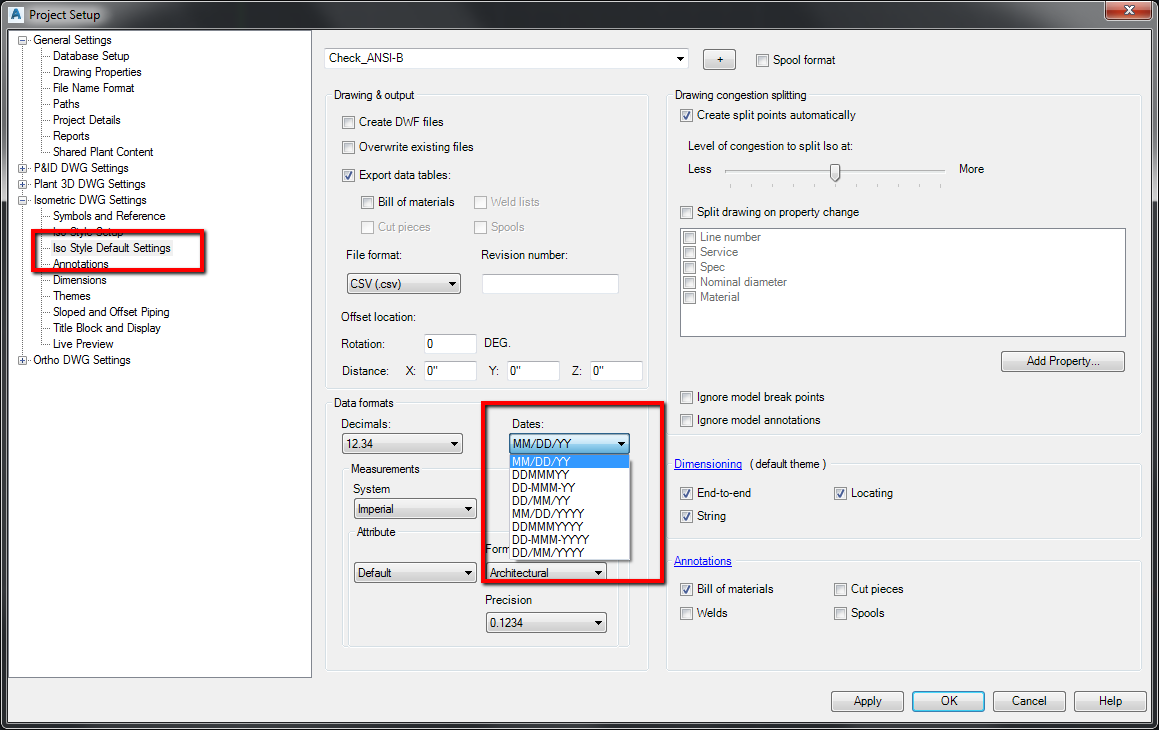Viewport: 1159px width, 730px height.
Task: Click inside the Revision number field
Action: pyautogui.click(x=550, y=283)
